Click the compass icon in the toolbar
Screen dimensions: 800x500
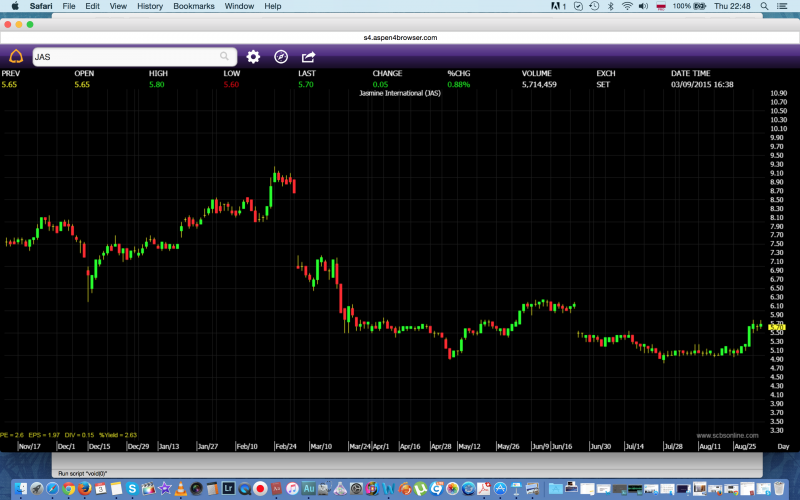click(x=281, y=57)
